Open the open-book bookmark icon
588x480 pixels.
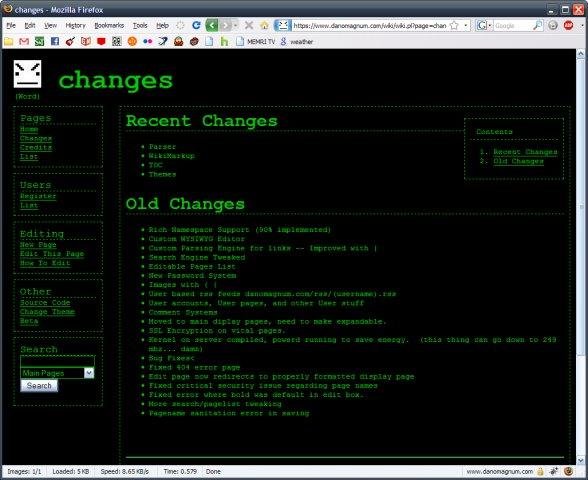pos(86,42)
